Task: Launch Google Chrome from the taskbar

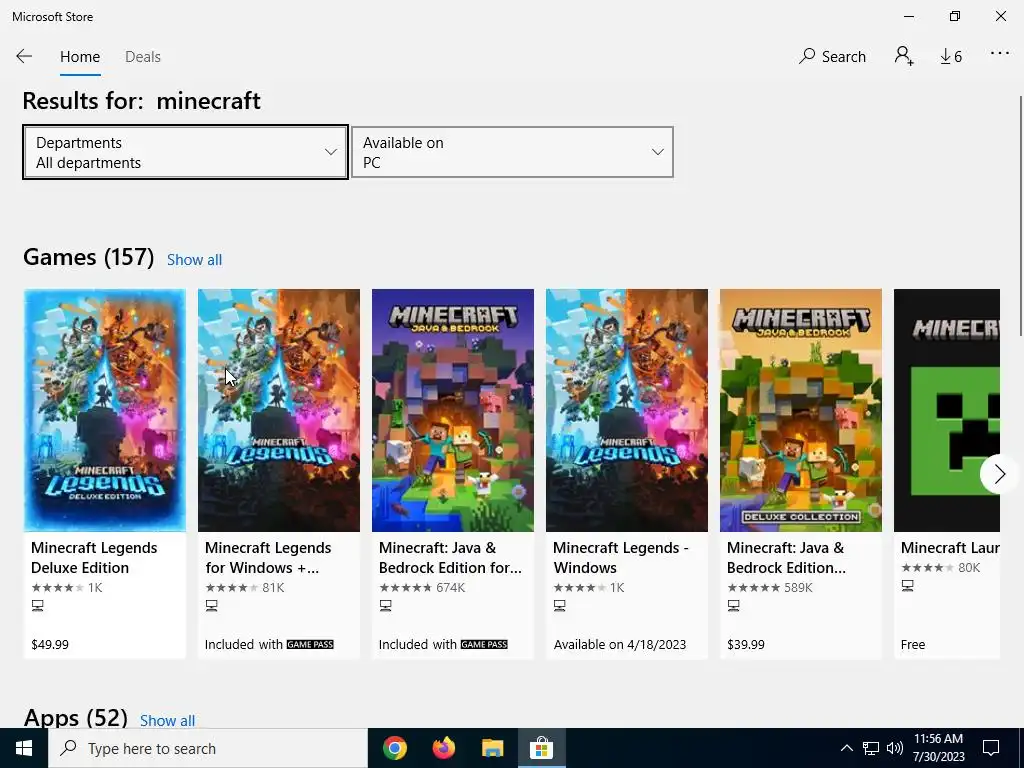Action: pyautogui.click(x=395, y=748)
